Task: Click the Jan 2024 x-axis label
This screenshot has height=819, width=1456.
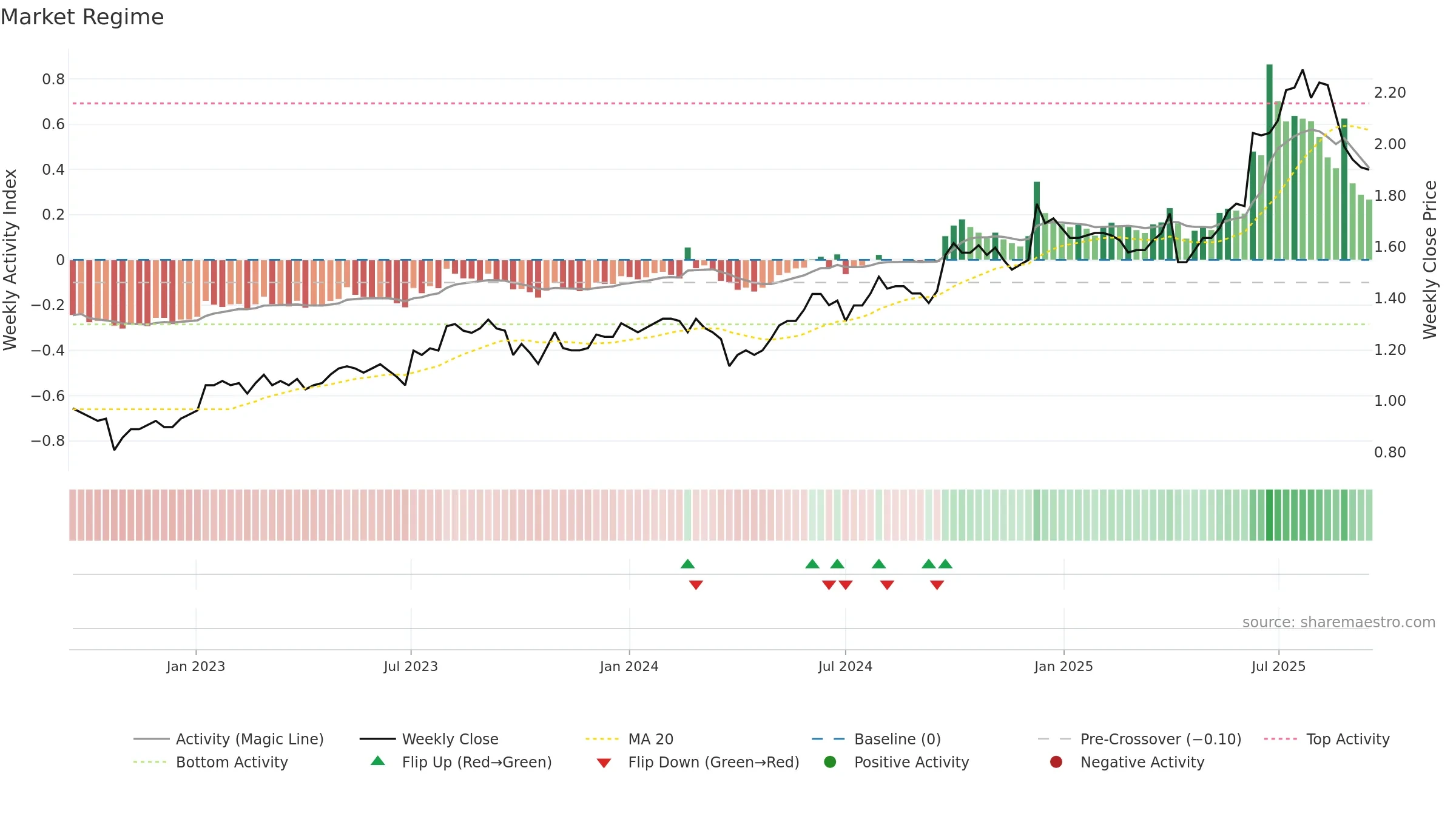Action: point(629,666)
